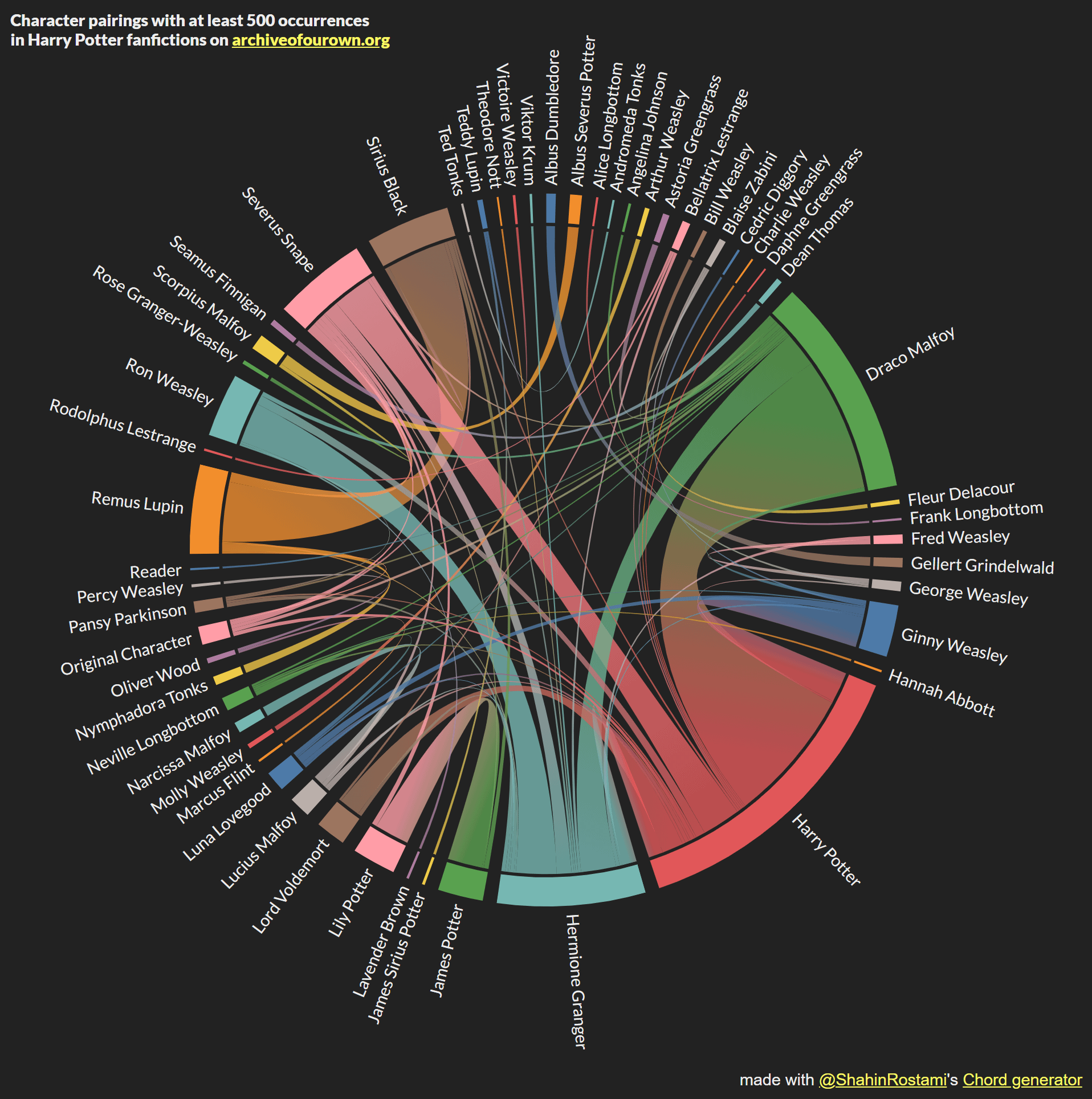Open the @ShahinRostami profile link
1092x1099 pixels.
(883, 1080)
